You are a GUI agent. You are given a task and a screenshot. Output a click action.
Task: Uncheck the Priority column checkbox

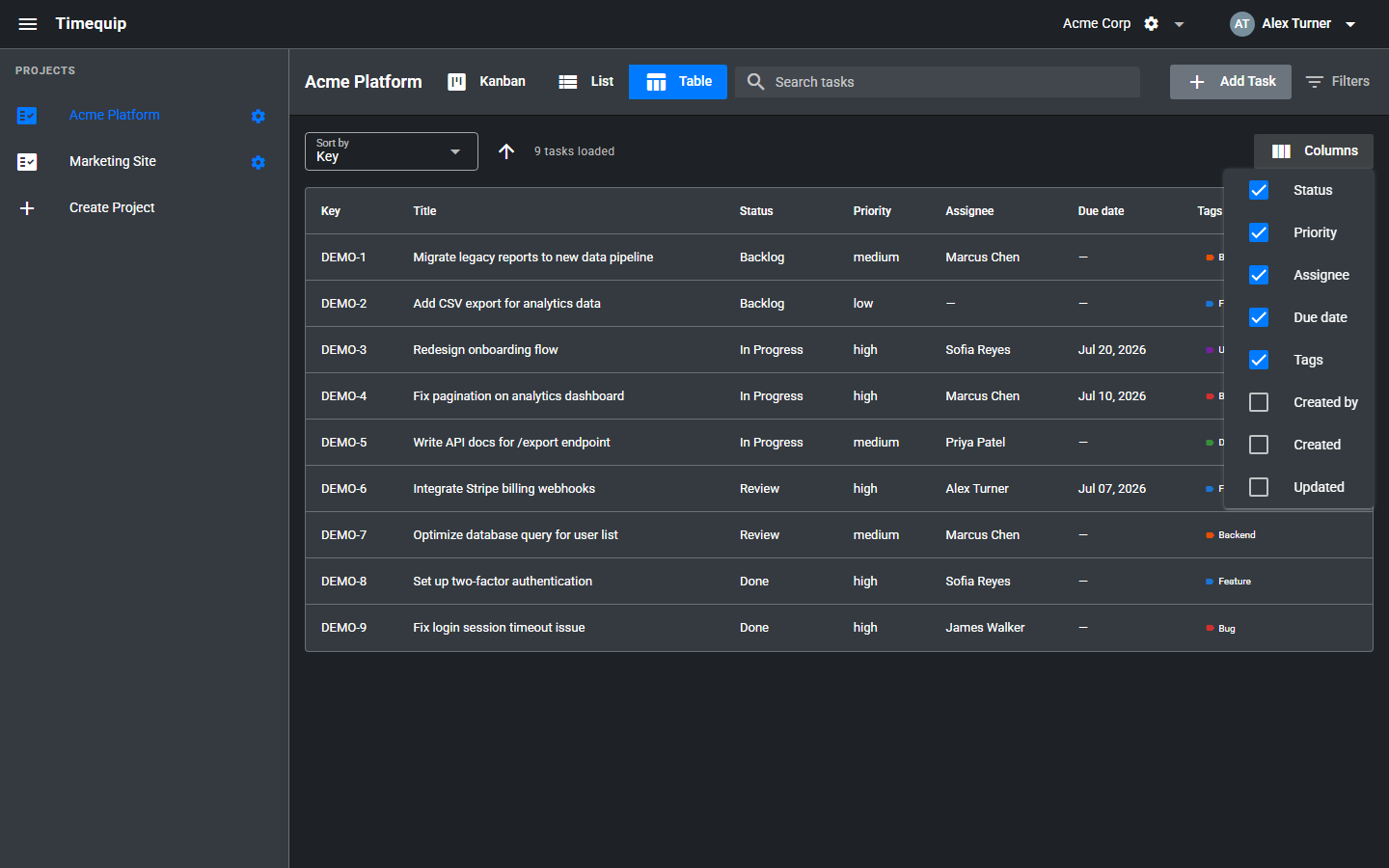tap(1259, 232)
